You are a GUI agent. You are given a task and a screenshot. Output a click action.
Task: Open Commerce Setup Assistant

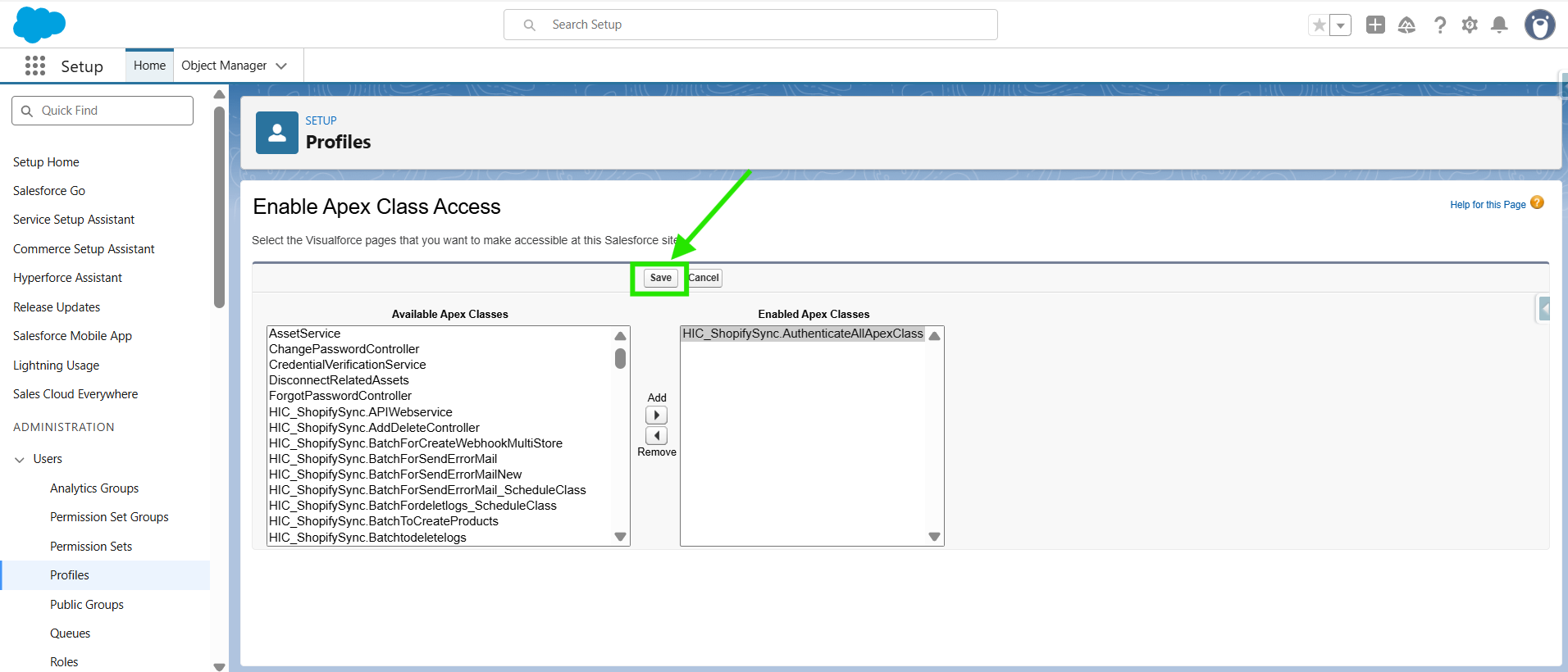(x=84, y=249)
